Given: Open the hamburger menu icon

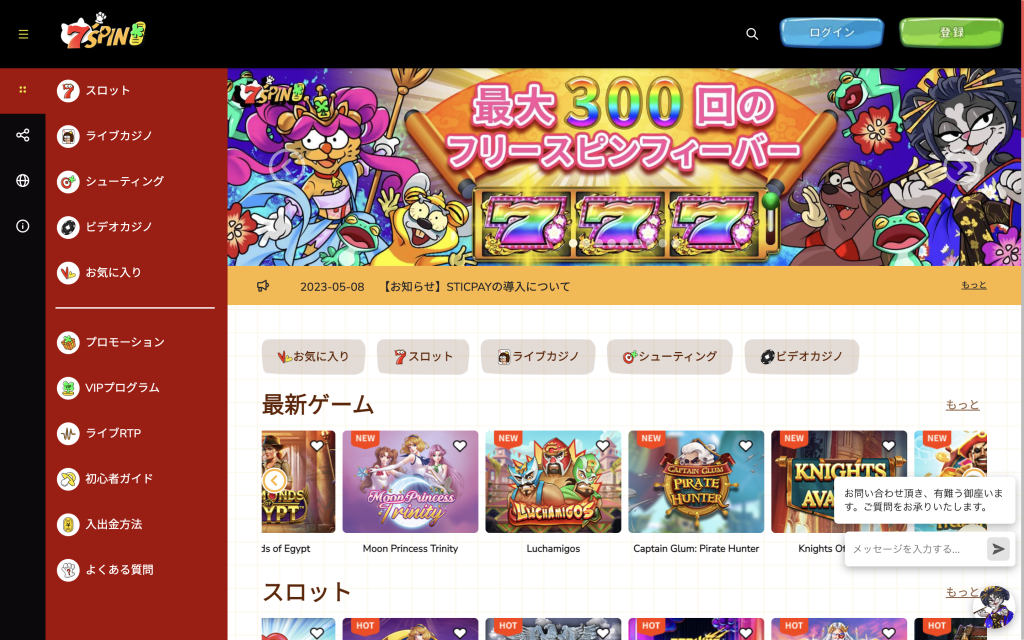Looking at the screenshot, I should (x=24, y=35).
